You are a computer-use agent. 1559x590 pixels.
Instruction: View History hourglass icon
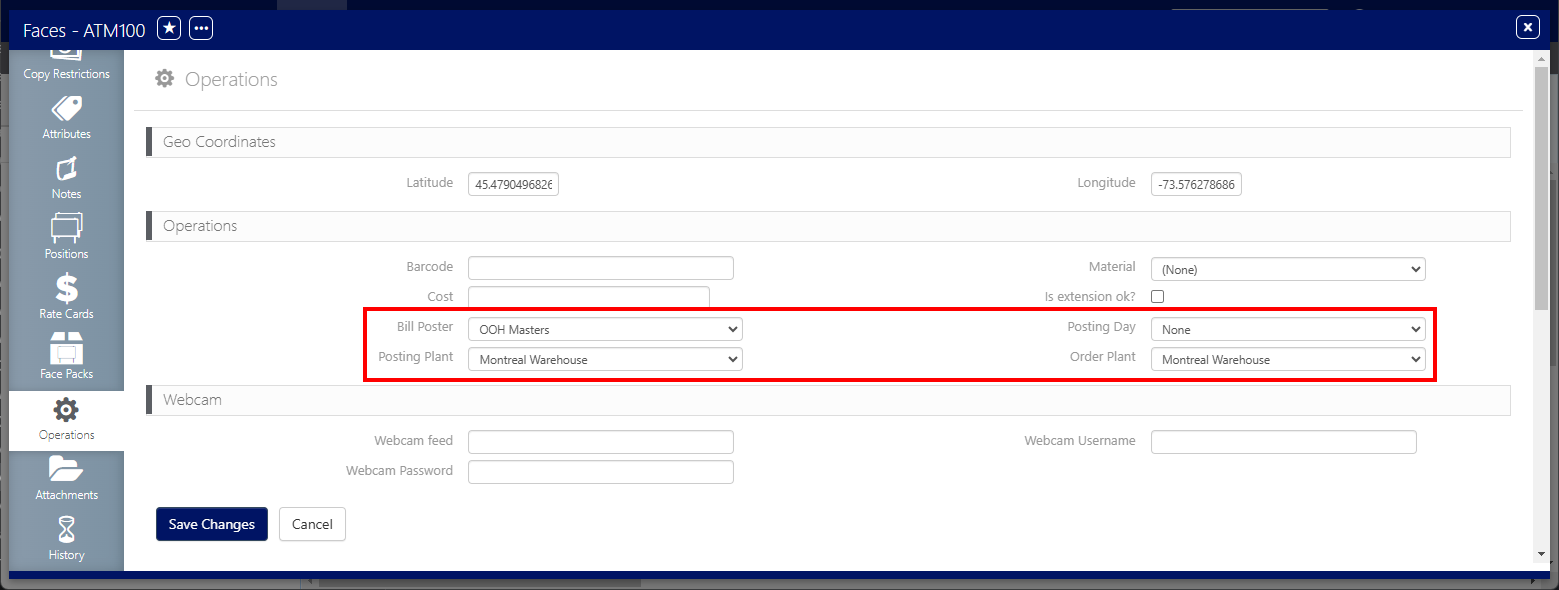[66, 529]
